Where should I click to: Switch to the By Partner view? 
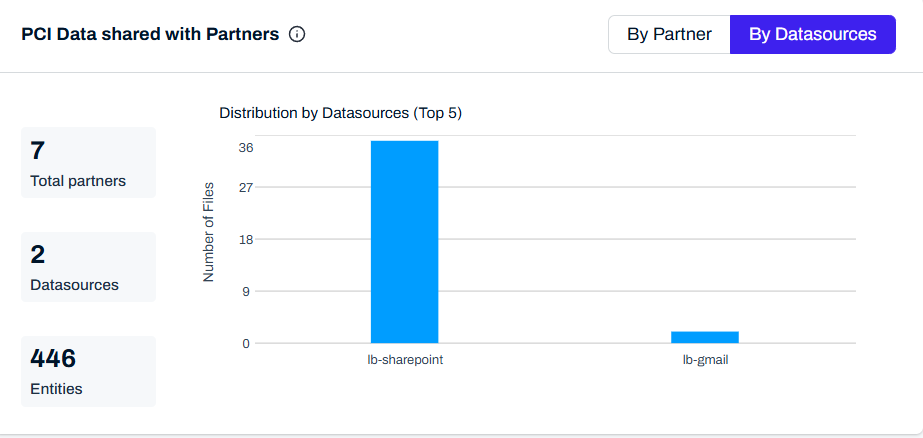669,34
